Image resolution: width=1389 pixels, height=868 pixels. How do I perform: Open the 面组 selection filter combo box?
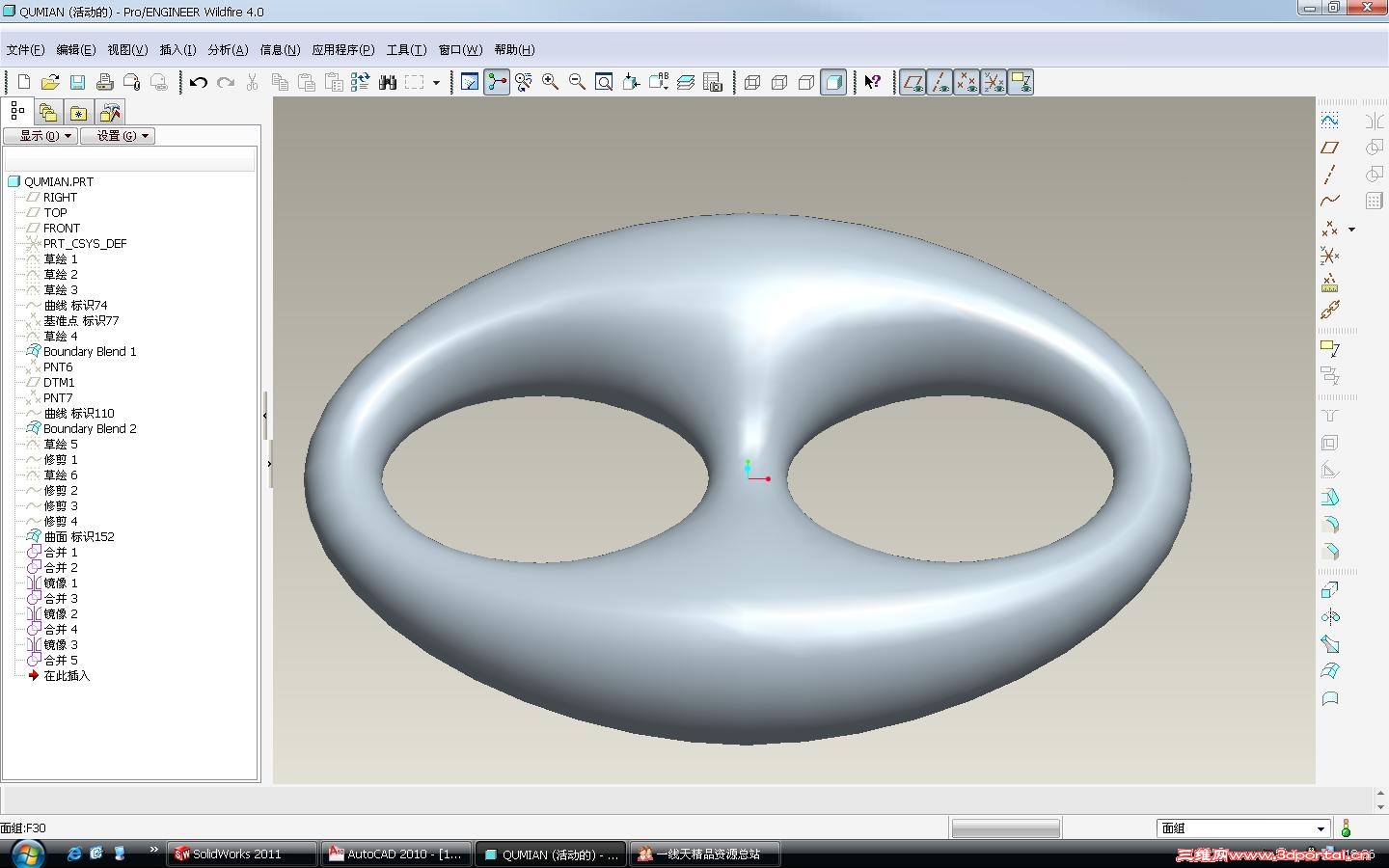click(1243, 828)
